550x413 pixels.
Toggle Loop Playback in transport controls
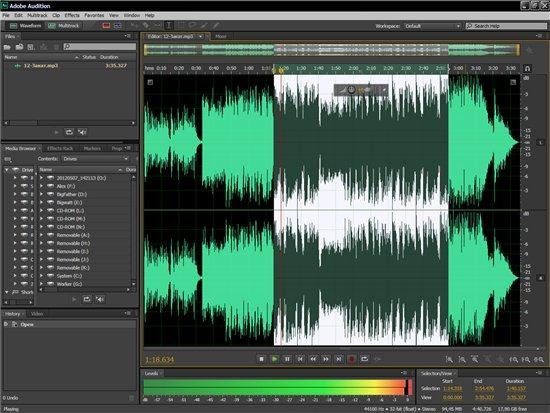[364, 359]
